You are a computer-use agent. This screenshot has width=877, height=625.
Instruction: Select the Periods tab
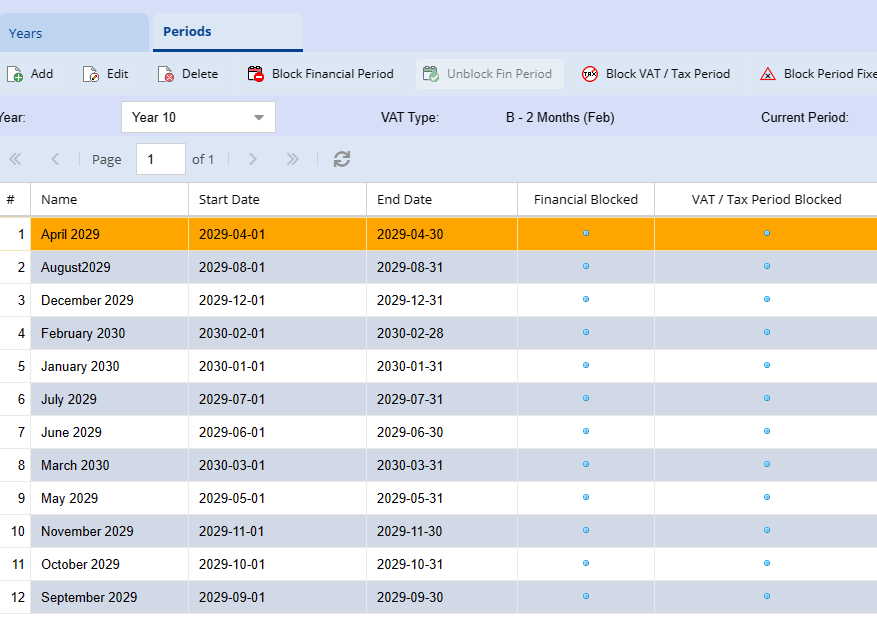[188, 32]
